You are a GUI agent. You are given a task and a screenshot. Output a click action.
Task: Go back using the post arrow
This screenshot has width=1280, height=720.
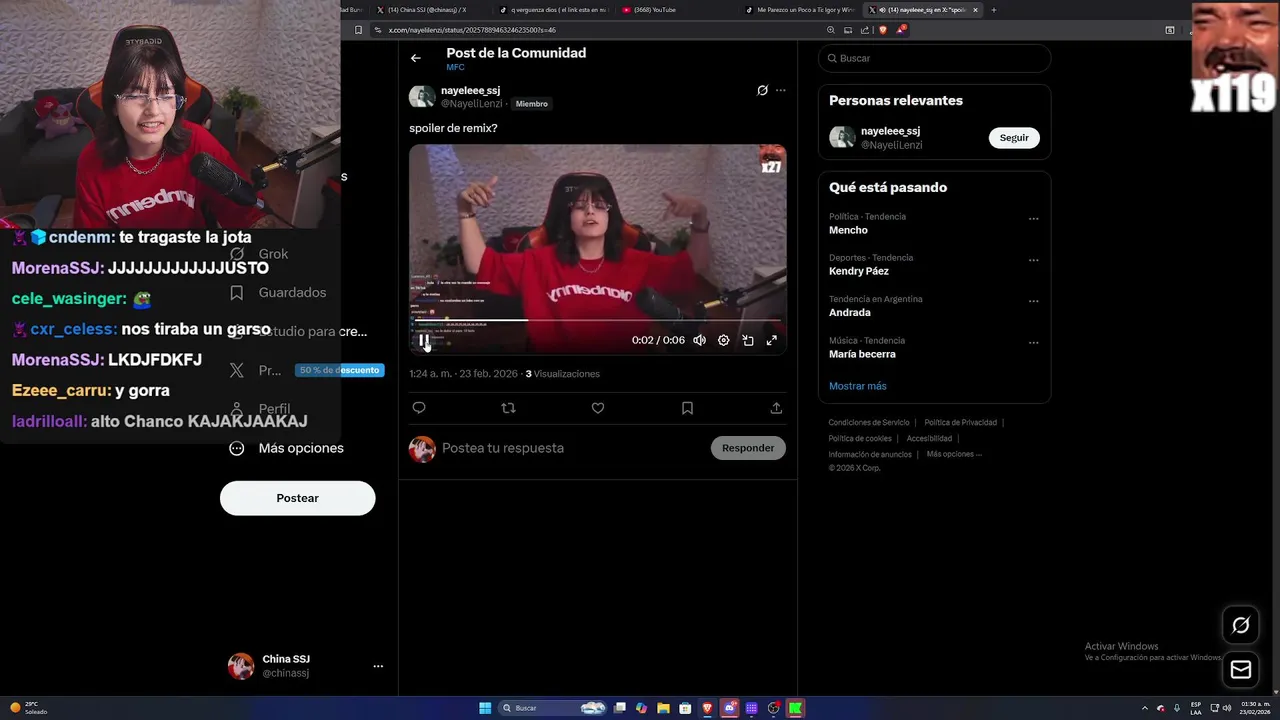pos(416,58)
